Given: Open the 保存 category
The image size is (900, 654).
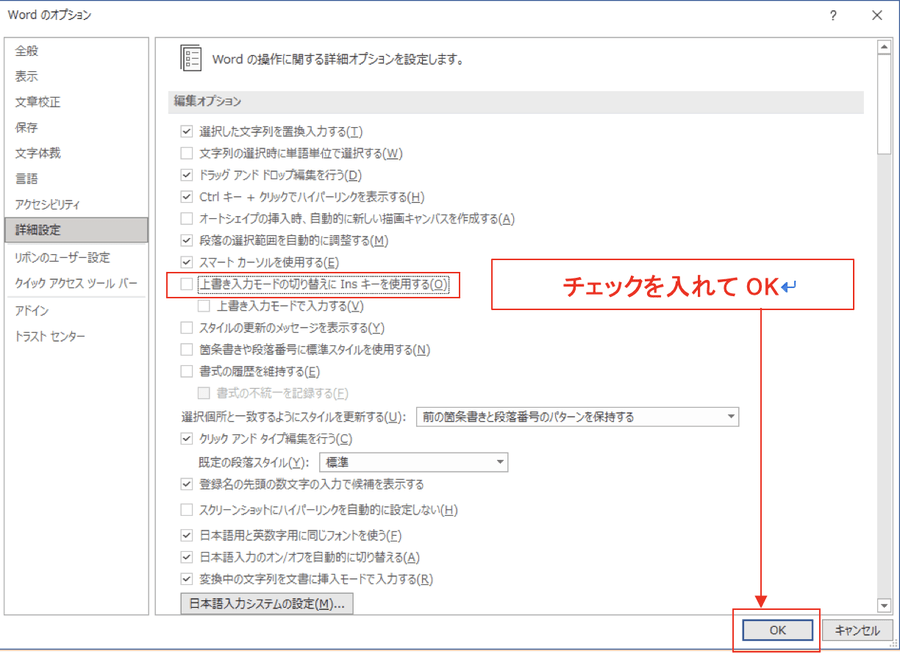Looking at the screenshot, I should 76,127.
